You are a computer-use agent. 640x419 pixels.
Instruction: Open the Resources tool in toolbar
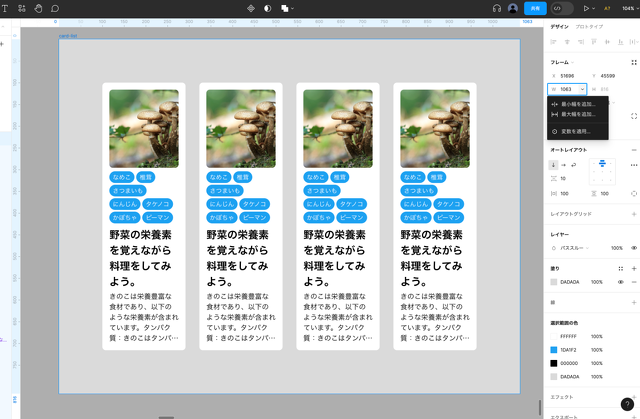tap(23, 8)
